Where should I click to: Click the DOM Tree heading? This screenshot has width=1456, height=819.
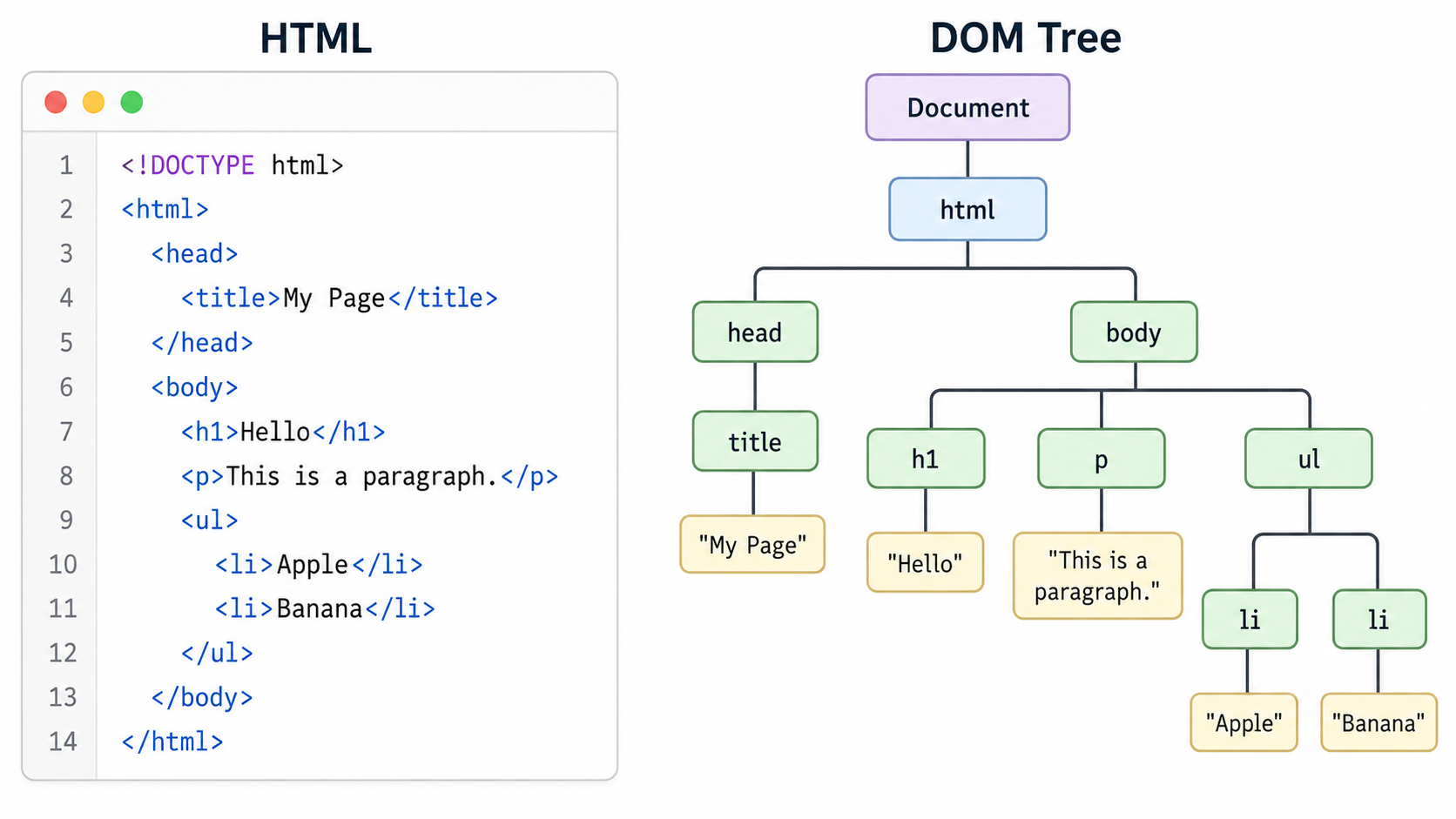pyautogui.click(x=1026, y=38)
